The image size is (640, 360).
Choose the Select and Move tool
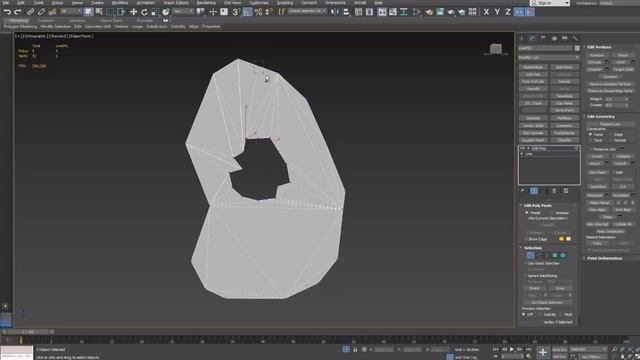[133, 12]
